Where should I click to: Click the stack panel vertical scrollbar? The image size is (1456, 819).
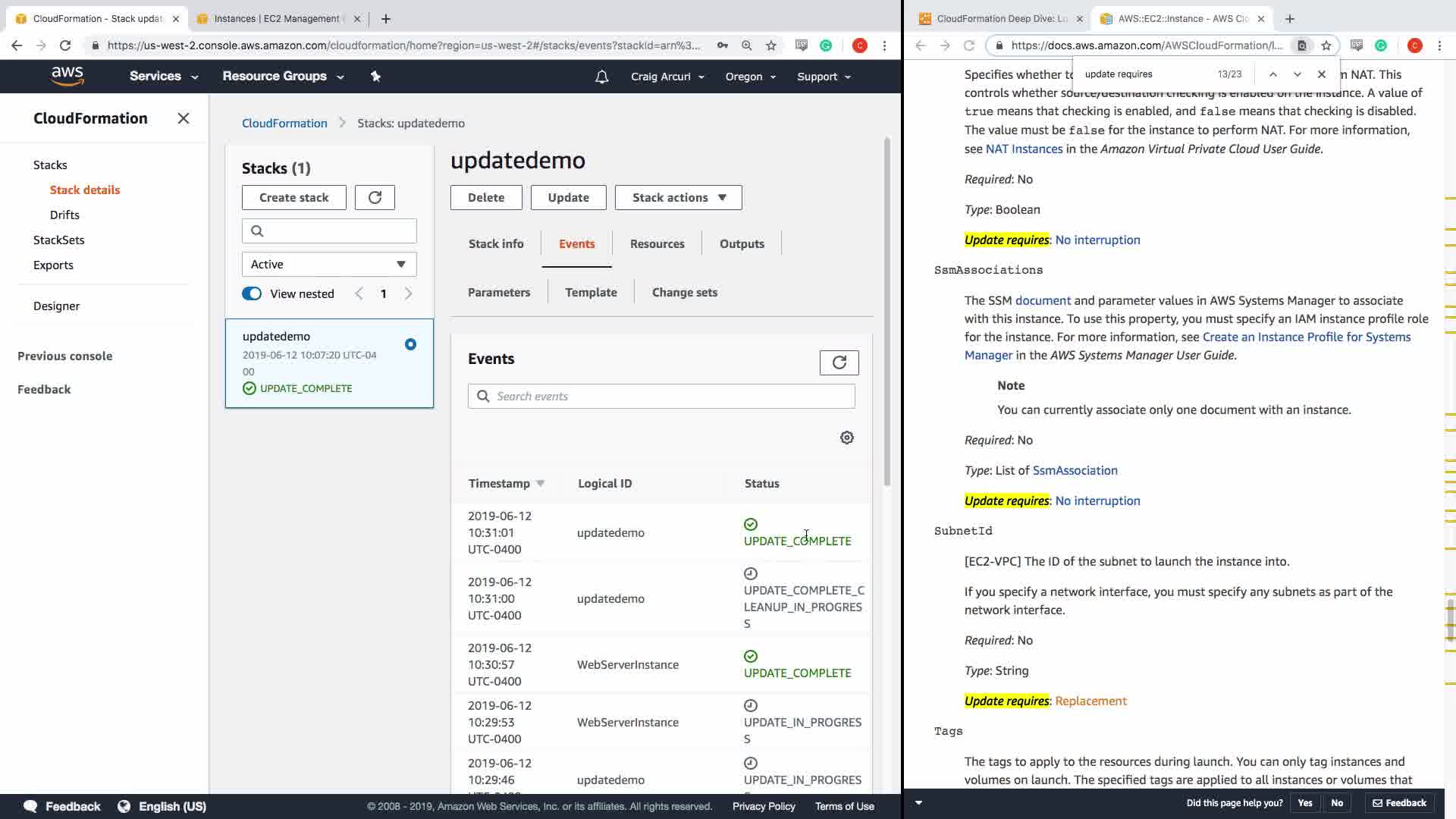pyautogui.click(x=886, y=311)
